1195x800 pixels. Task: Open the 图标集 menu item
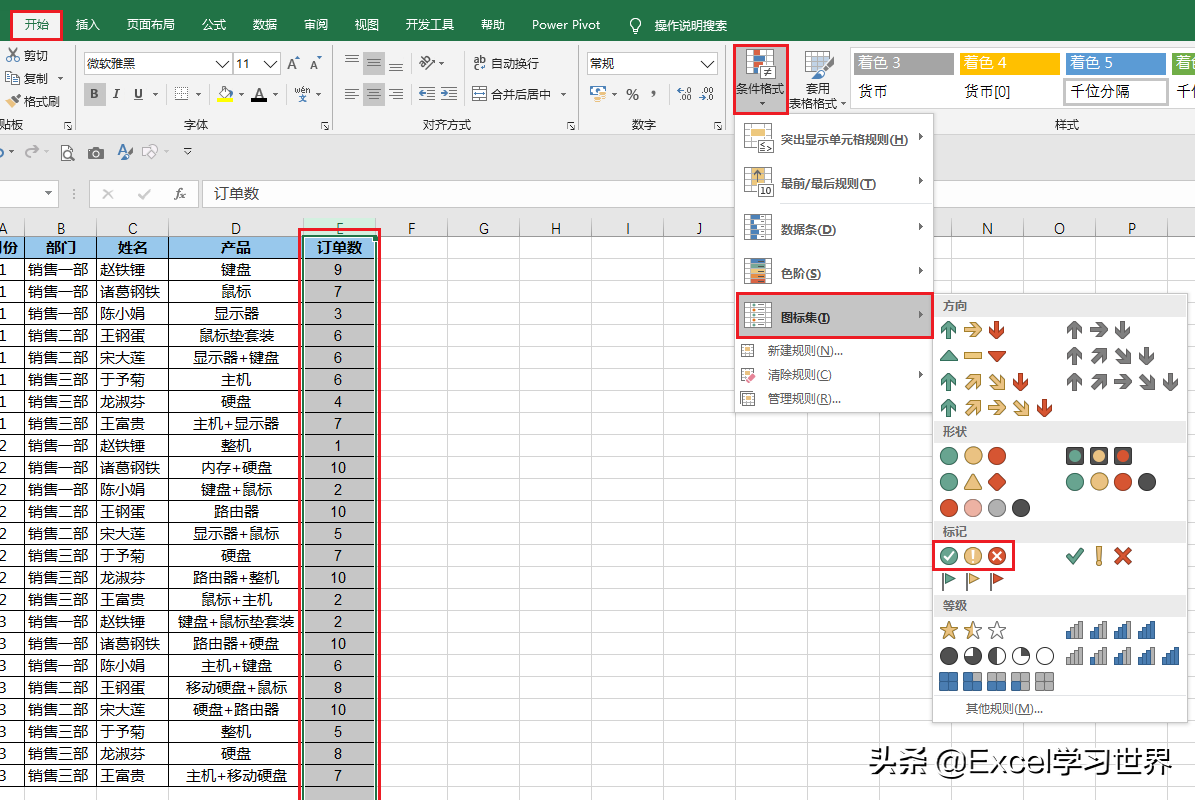click(x=834, y=317)
